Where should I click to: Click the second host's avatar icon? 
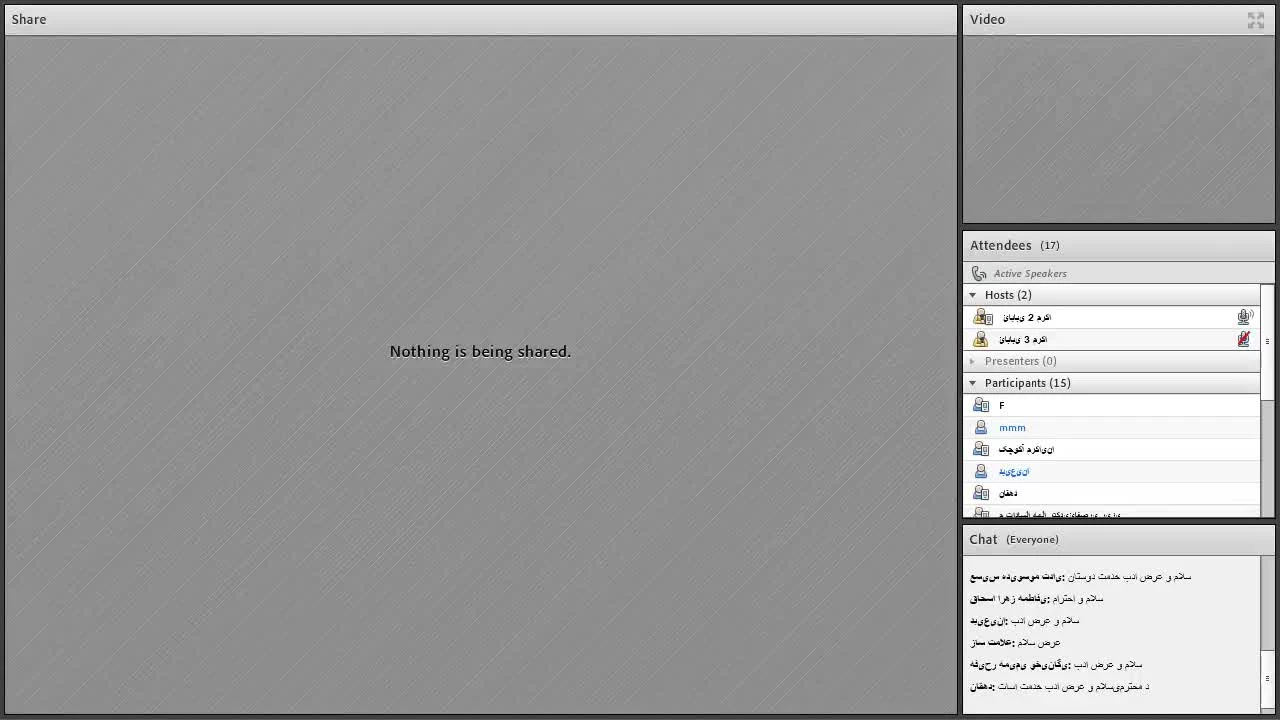click(x=981, y=339)
